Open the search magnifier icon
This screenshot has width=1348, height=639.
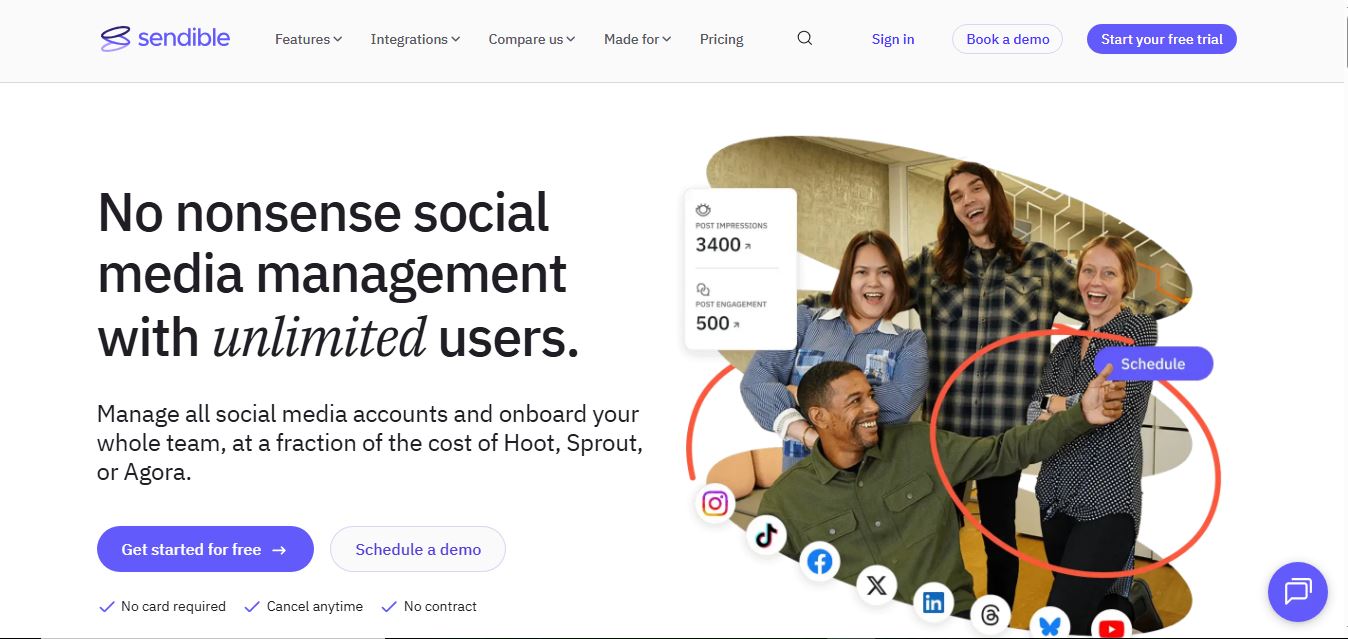click(805, 39)
